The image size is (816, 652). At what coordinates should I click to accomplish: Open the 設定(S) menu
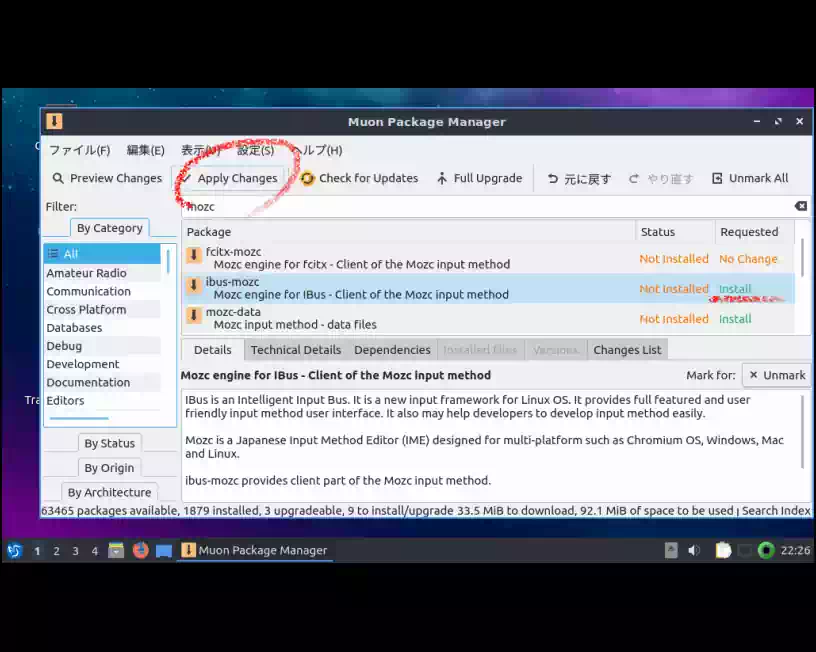coord(256,150)
